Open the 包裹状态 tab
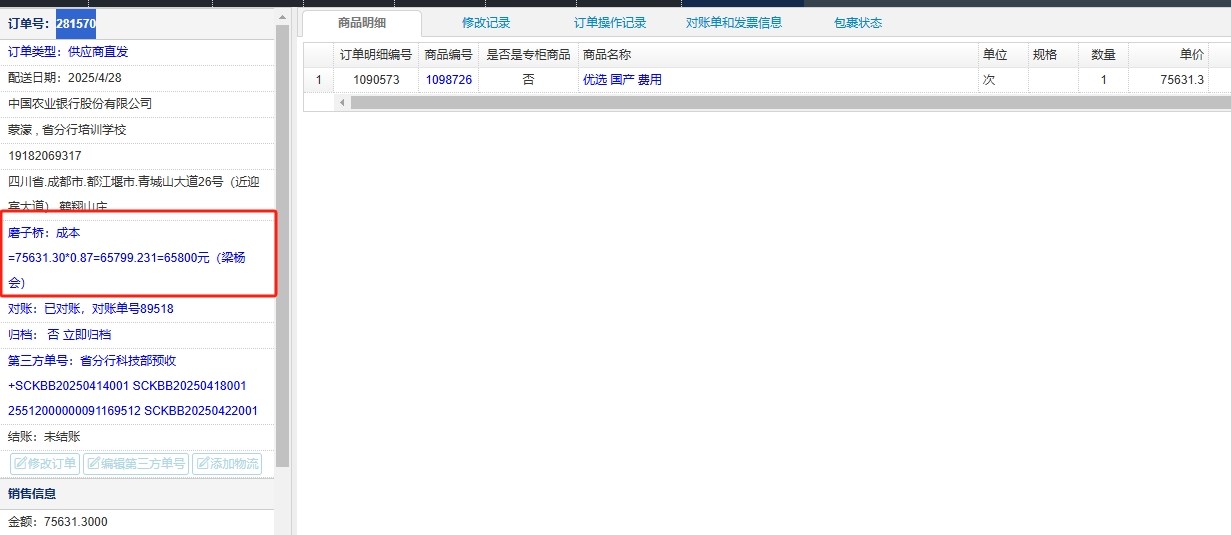This screenshot has width=1231, height=535. pyautogui.click(x=858, y=22)
